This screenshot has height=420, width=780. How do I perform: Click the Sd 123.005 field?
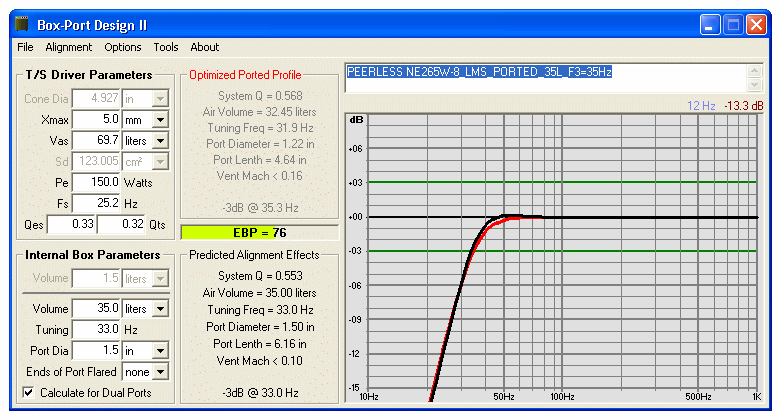[97, 161]
